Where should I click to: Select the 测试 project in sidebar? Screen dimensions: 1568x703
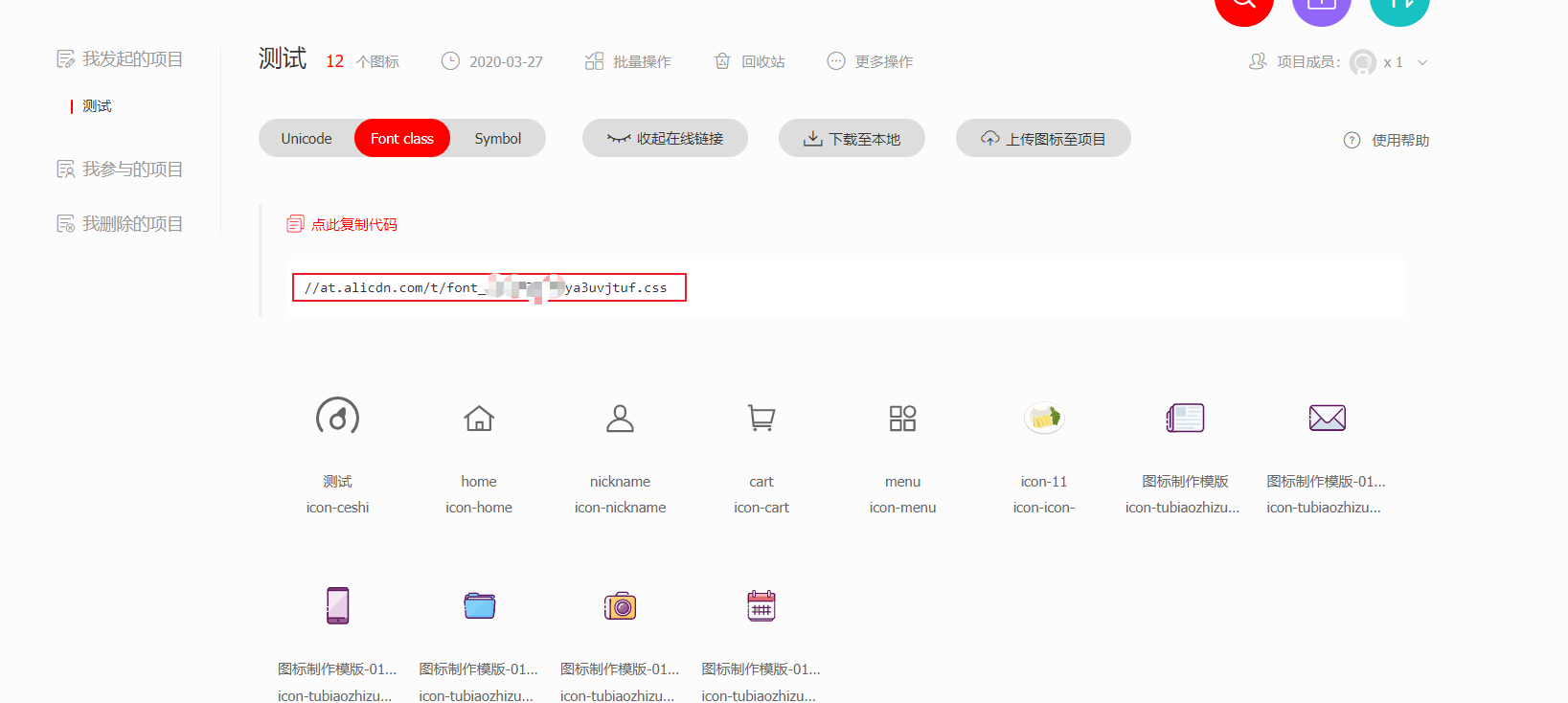97,106
